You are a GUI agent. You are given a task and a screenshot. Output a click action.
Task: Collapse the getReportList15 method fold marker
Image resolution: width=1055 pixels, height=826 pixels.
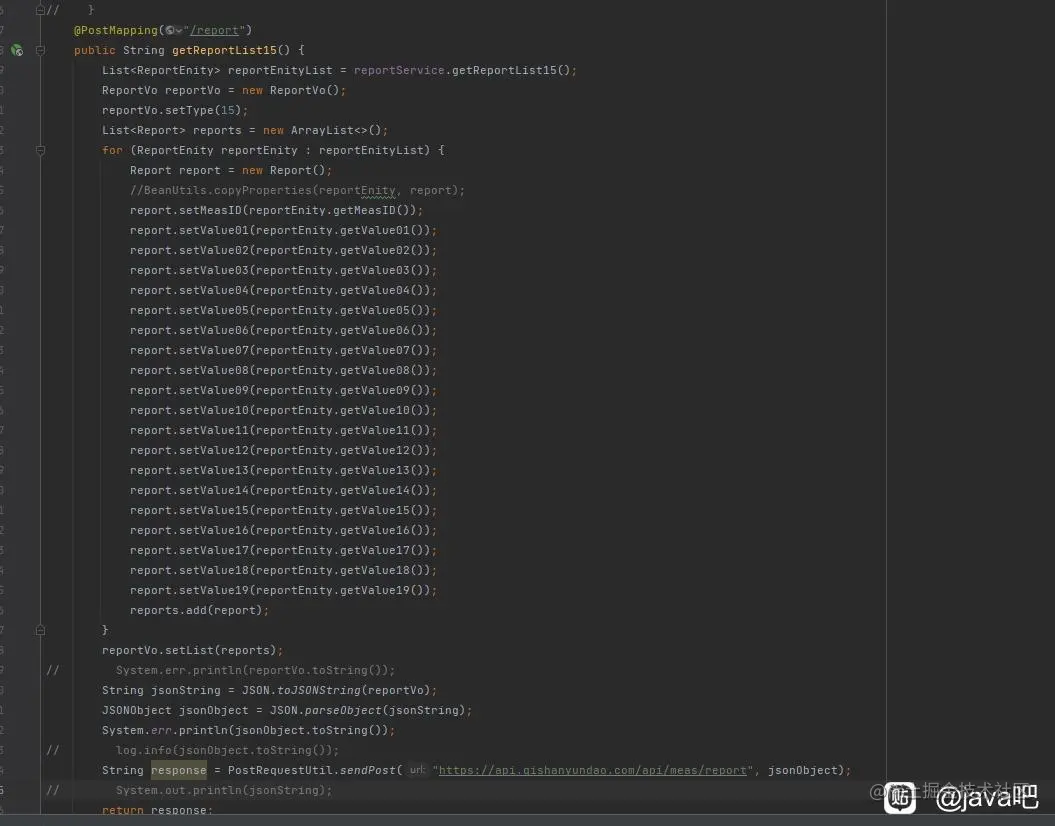[x=40, y=50]
